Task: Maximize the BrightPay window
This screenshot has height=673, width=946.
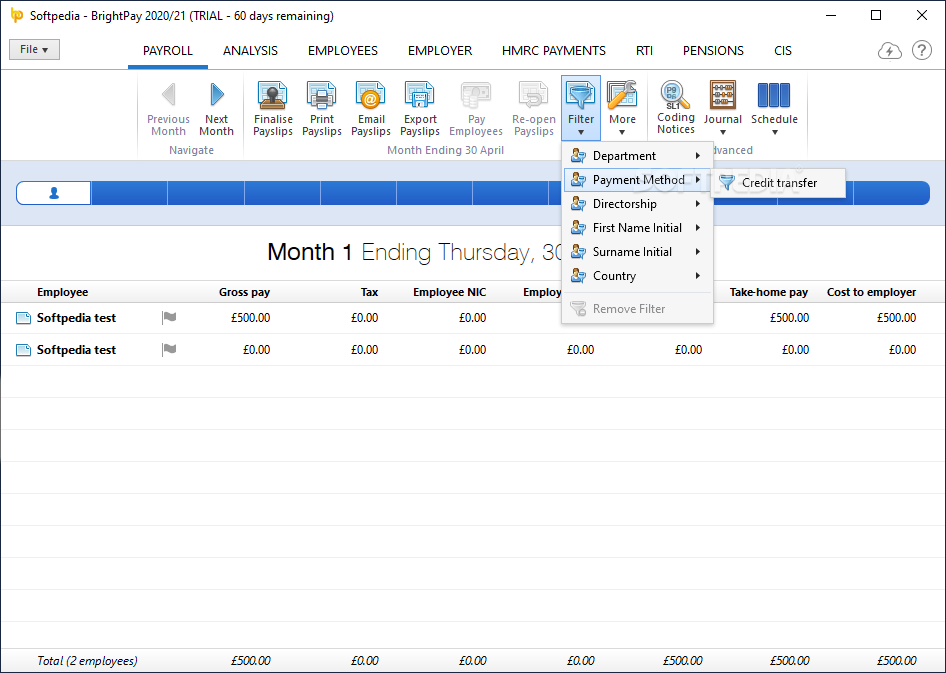Action: 876,16
